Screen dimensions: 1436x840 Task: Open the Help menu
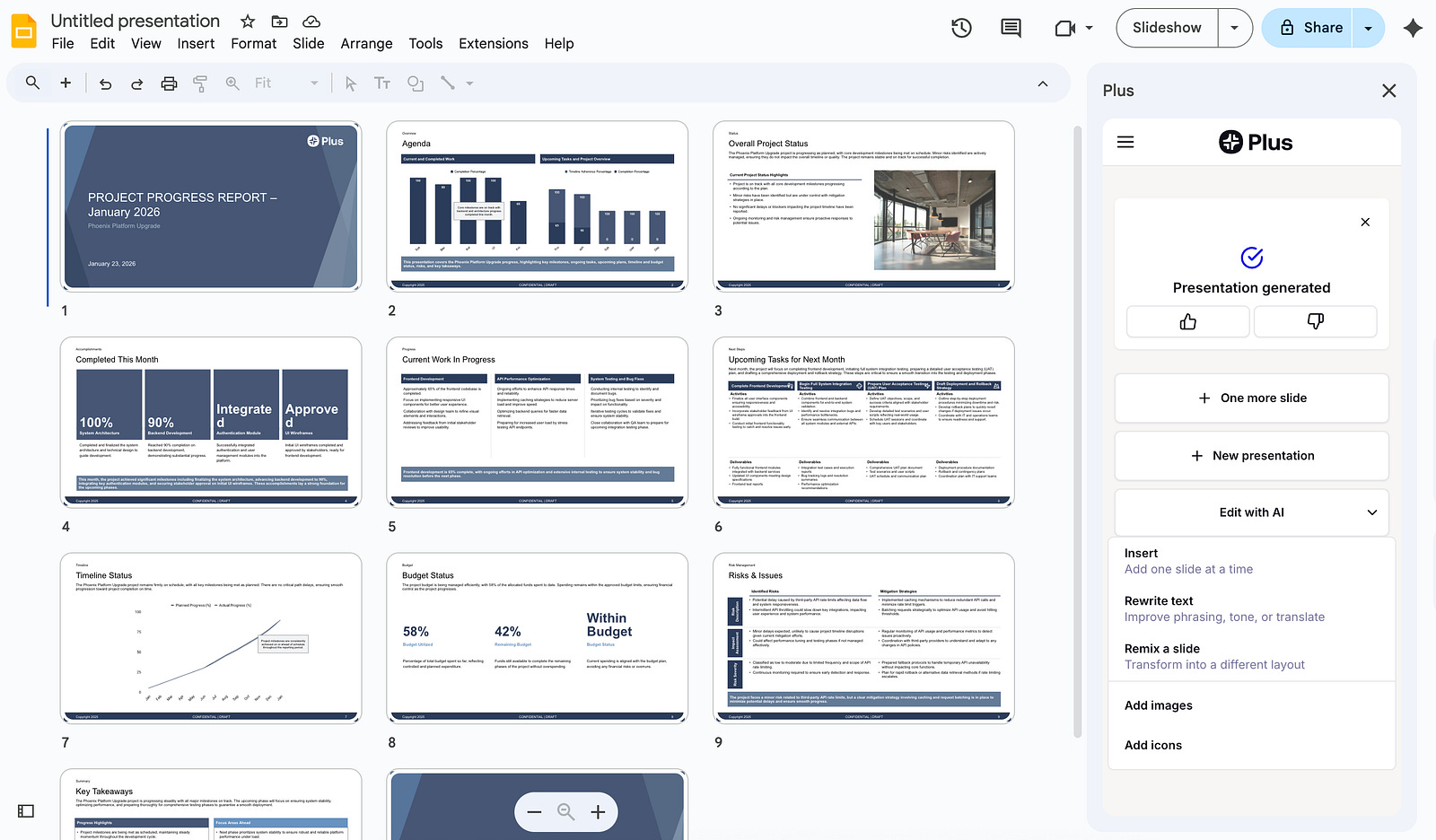(559, 43)
